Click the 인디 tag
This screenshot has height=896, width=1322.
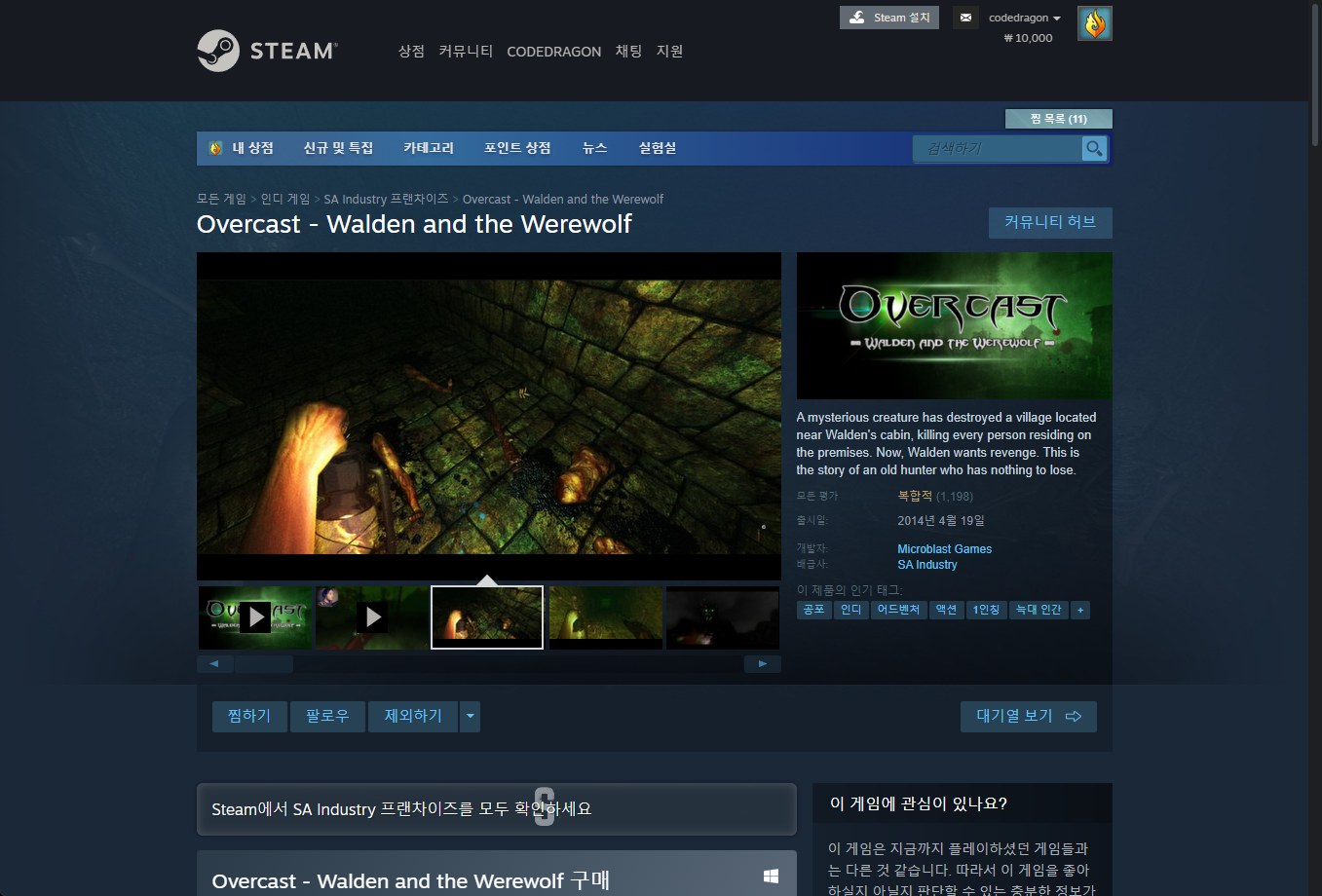coord(851,610)
